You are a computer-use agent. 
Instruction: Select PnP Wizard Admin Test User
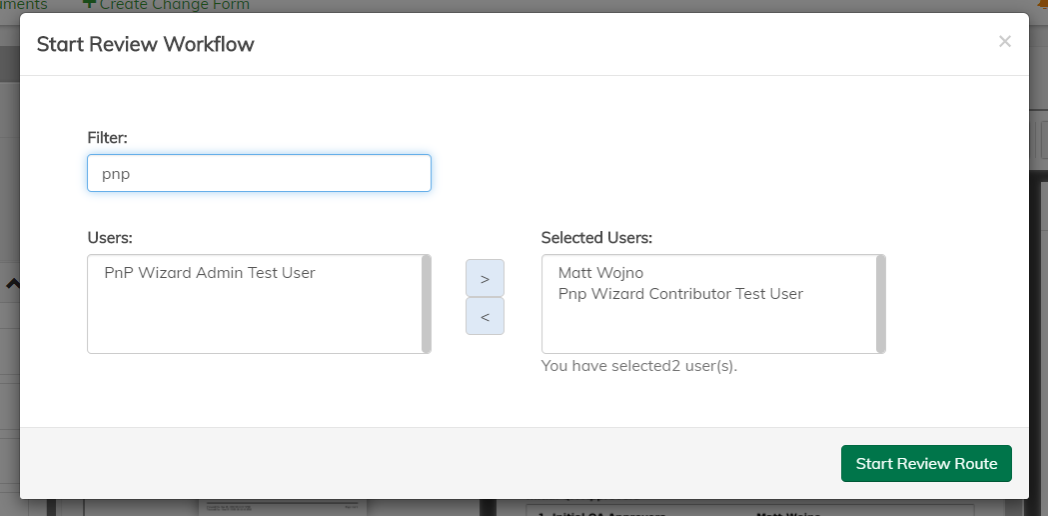click(209, 272)
